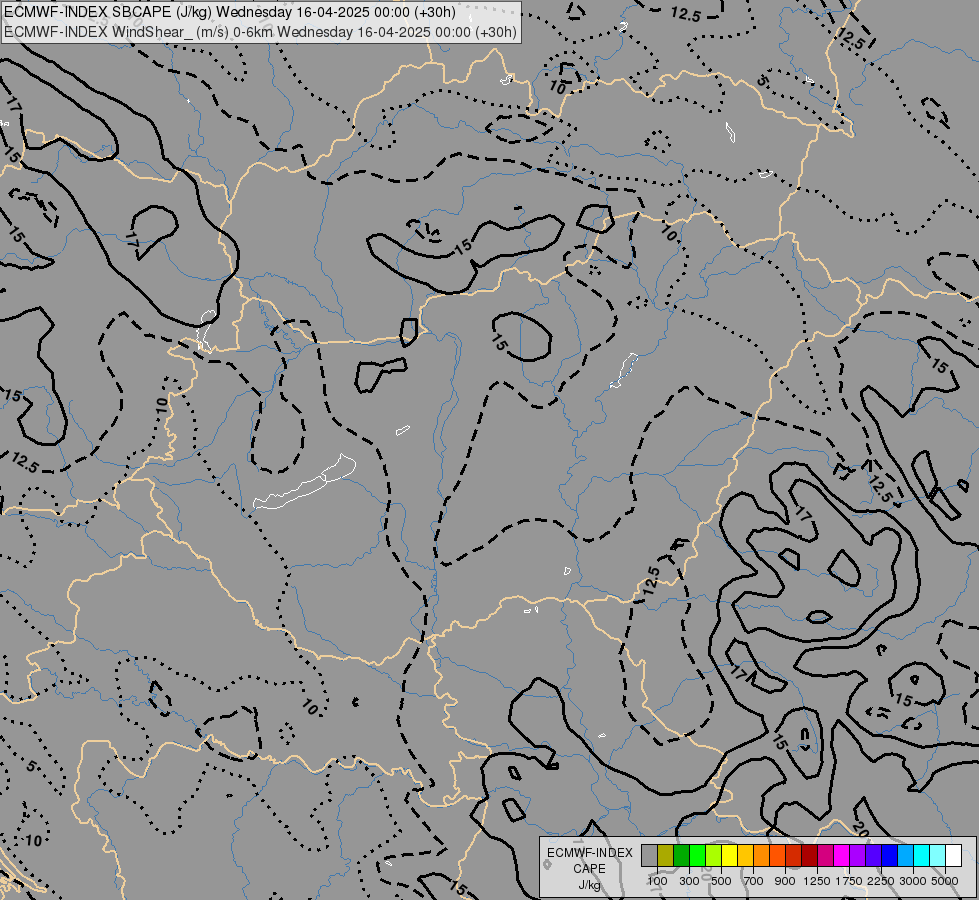Select the light cyan legend swatch

[x=938, y=855]
